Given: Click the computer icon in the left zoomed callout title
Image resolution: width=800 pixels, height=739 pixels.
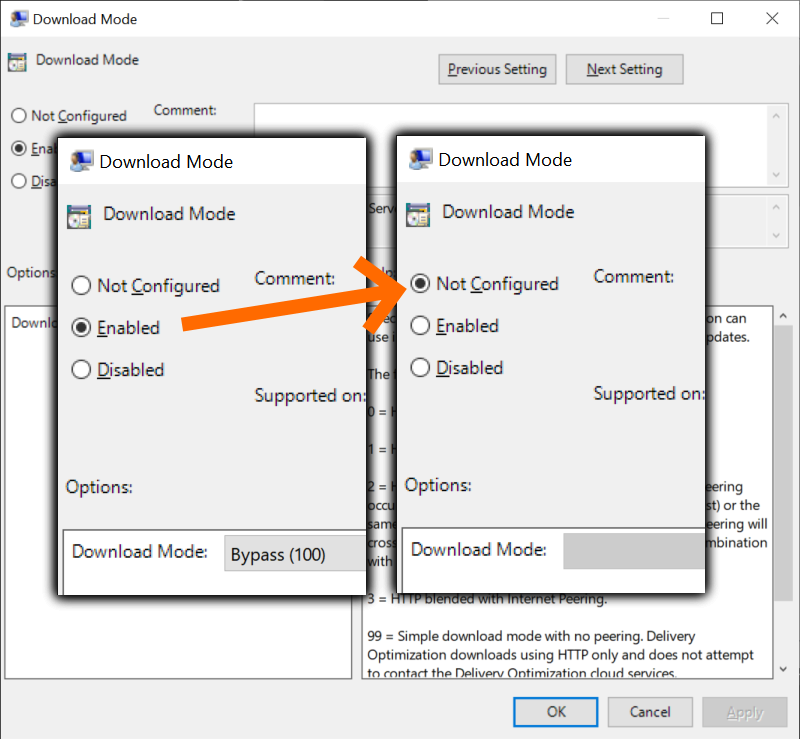Looking at the screenshot, I should (x=81, y=161).
